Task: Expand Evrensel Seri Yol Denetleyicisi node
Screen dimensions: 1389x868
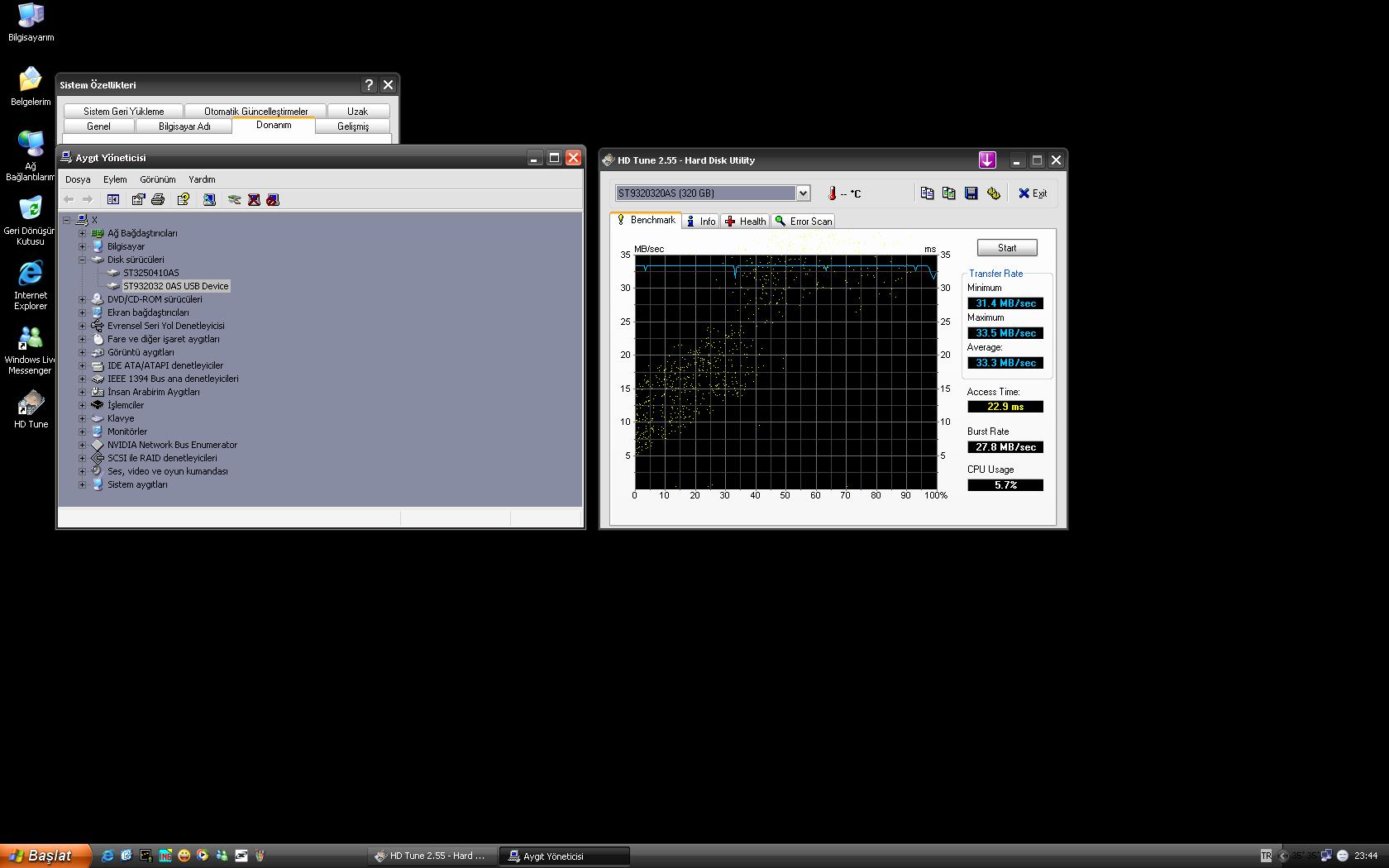Action: point(82,326)
